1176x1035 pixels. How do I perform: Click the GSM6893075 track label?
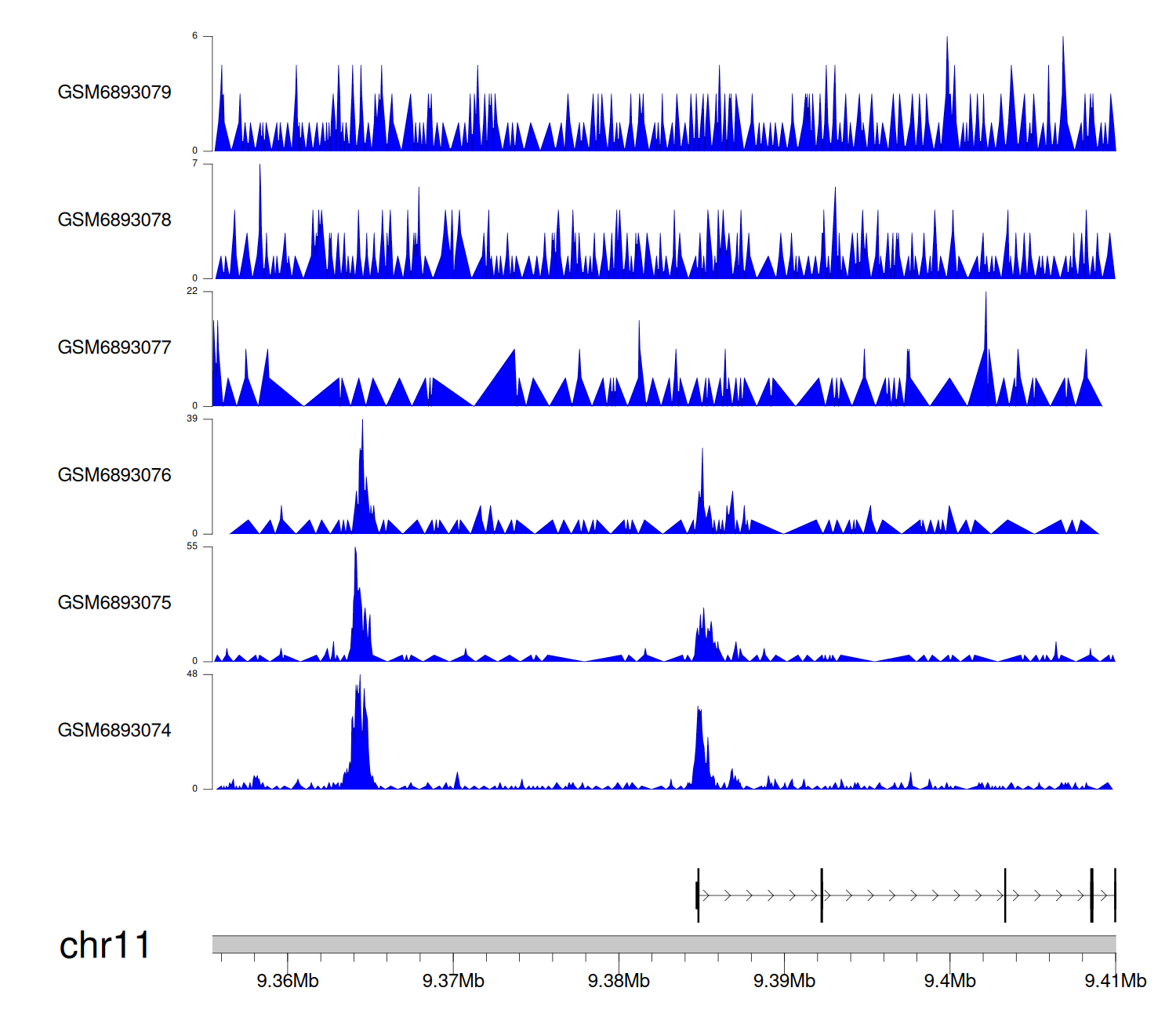click(x=114, y=603)
